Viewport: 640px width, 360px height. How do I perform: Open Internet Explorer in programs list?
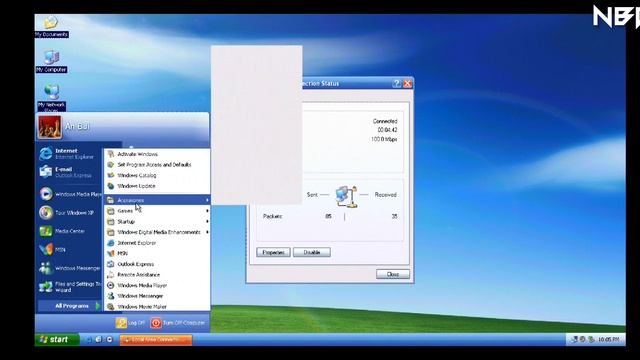pyautogui.click(x=157, y=243)
